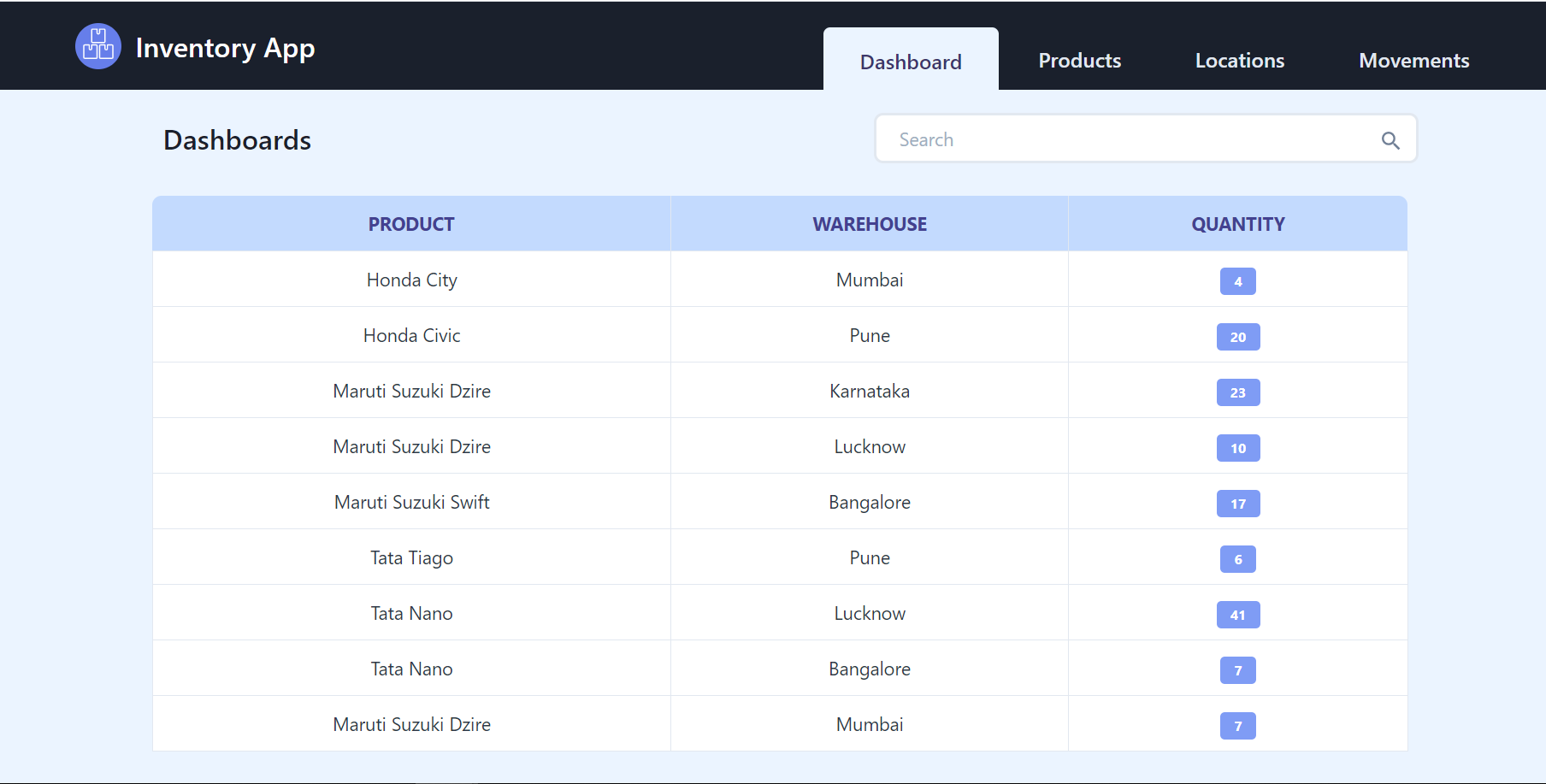Click Bangalore warehouse for Maruti Suzuki Swift
Screen dimensions: 1546x784
(870, 502)
